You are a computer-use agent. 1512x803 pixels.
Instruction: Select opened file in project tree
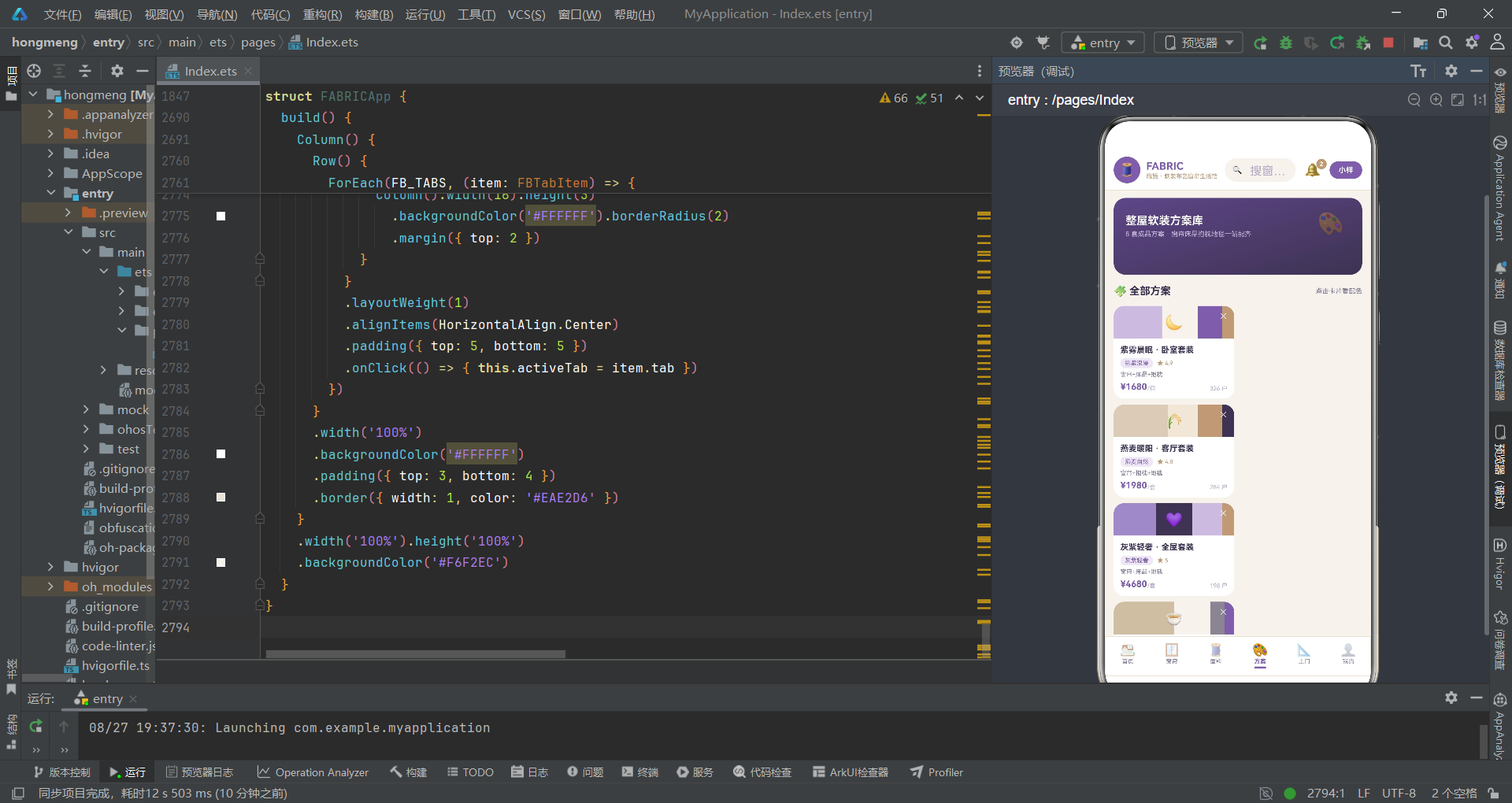point(34,71)
